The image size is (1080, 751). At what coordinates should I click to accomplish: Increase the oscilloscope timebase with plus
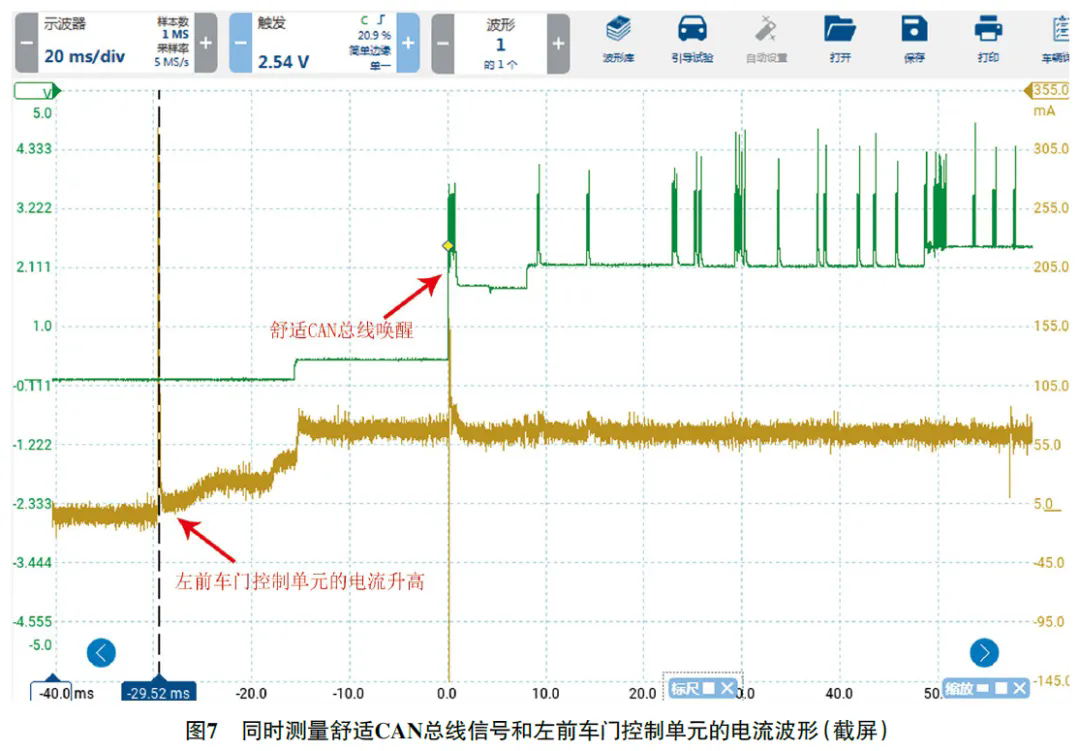(205, 43)
